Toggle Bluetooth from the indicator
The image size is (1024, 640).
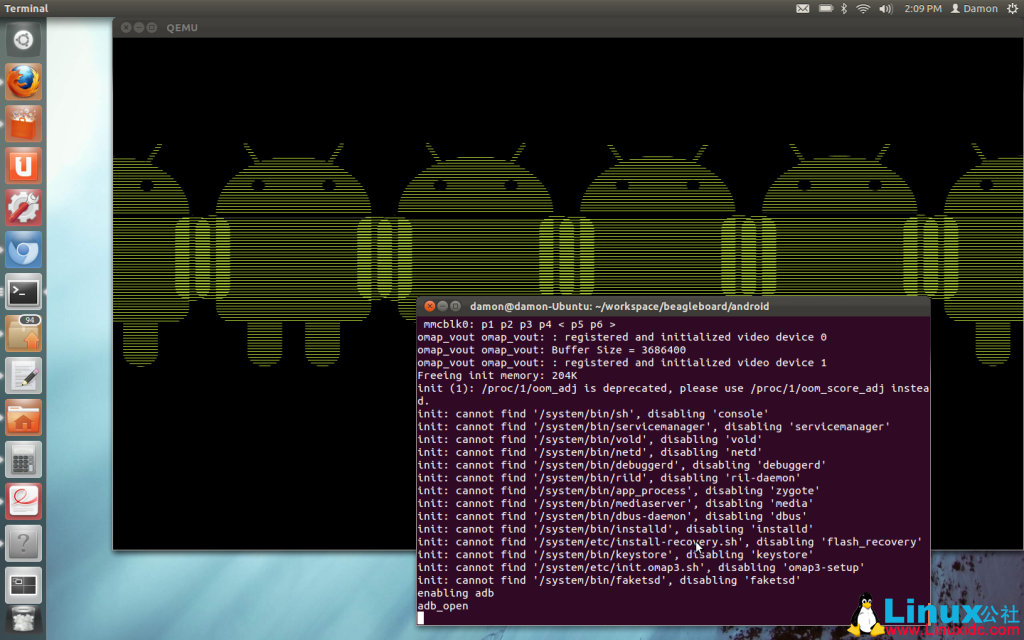pyautogui.click(x=843, y=8)
